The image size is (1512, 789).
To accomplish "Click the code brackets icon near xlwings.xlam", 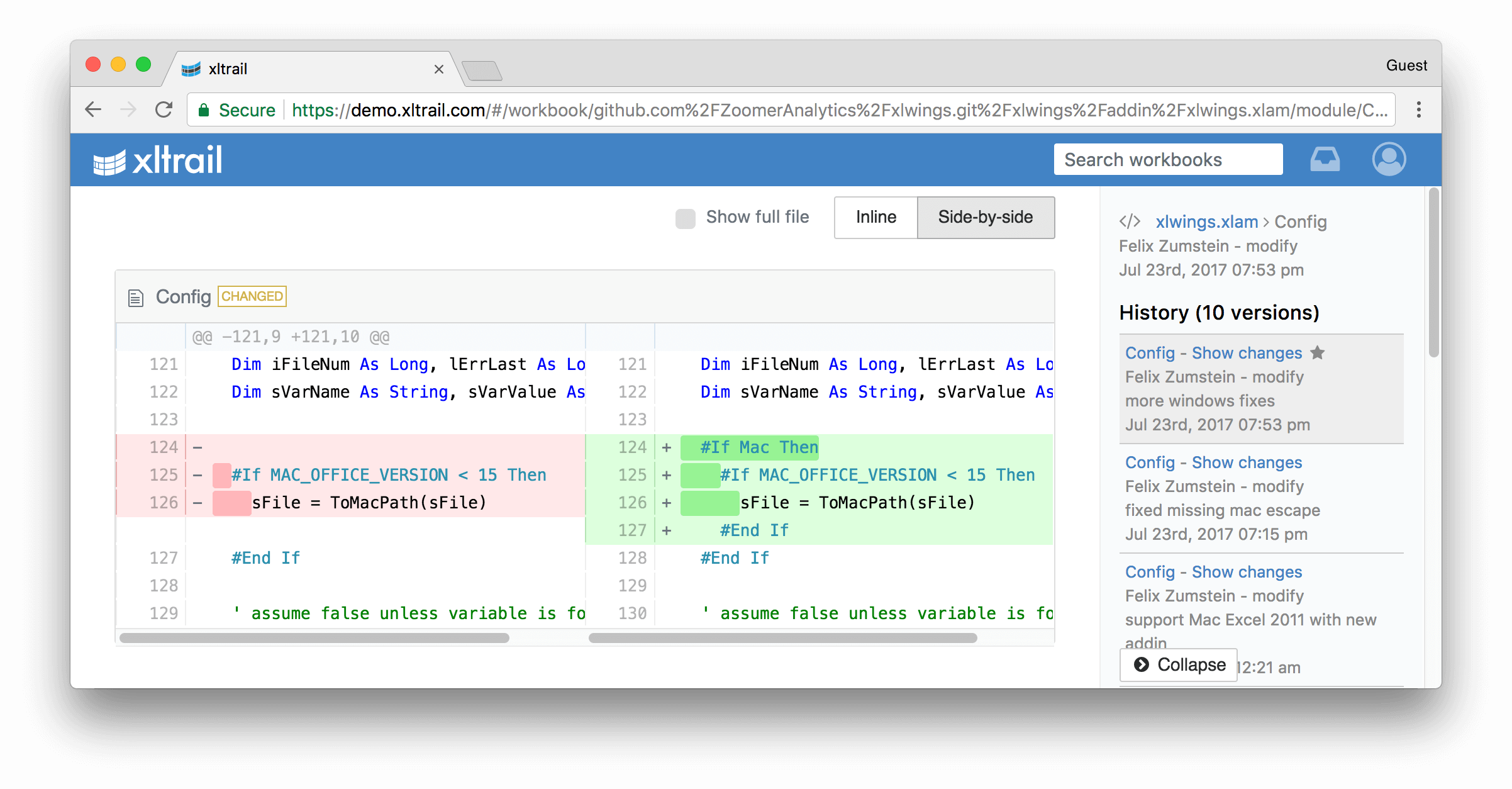I will (x=1130, y=221).
